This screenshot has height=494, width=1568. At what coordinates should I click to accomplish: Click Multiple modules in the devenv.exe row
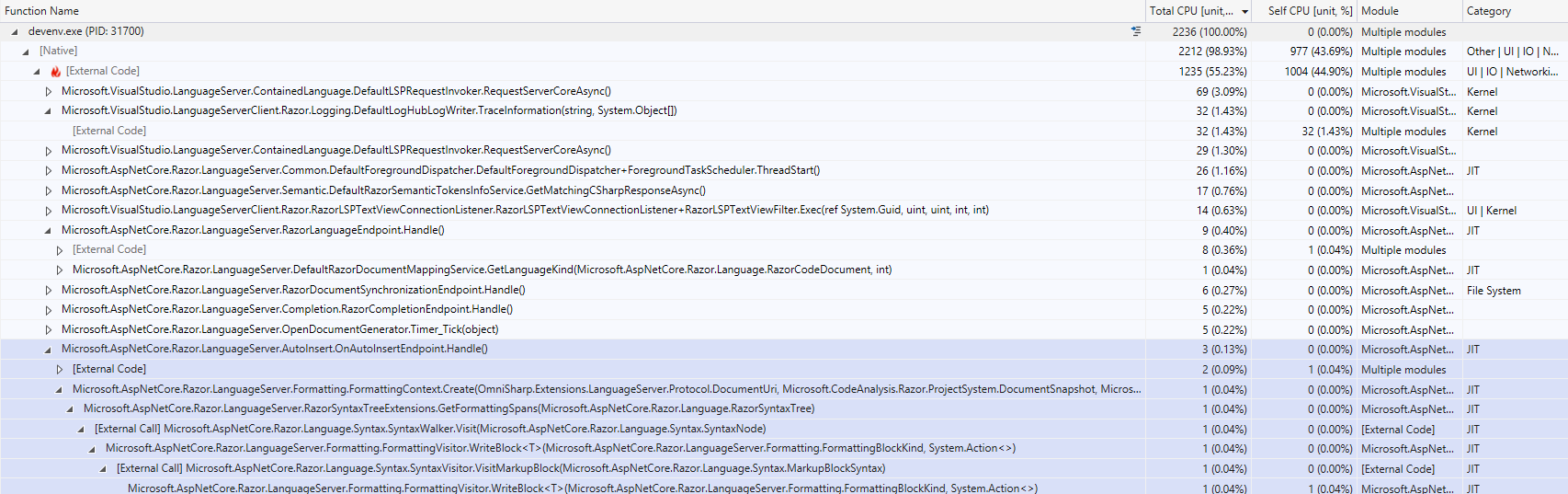(x=1403, y=31)
